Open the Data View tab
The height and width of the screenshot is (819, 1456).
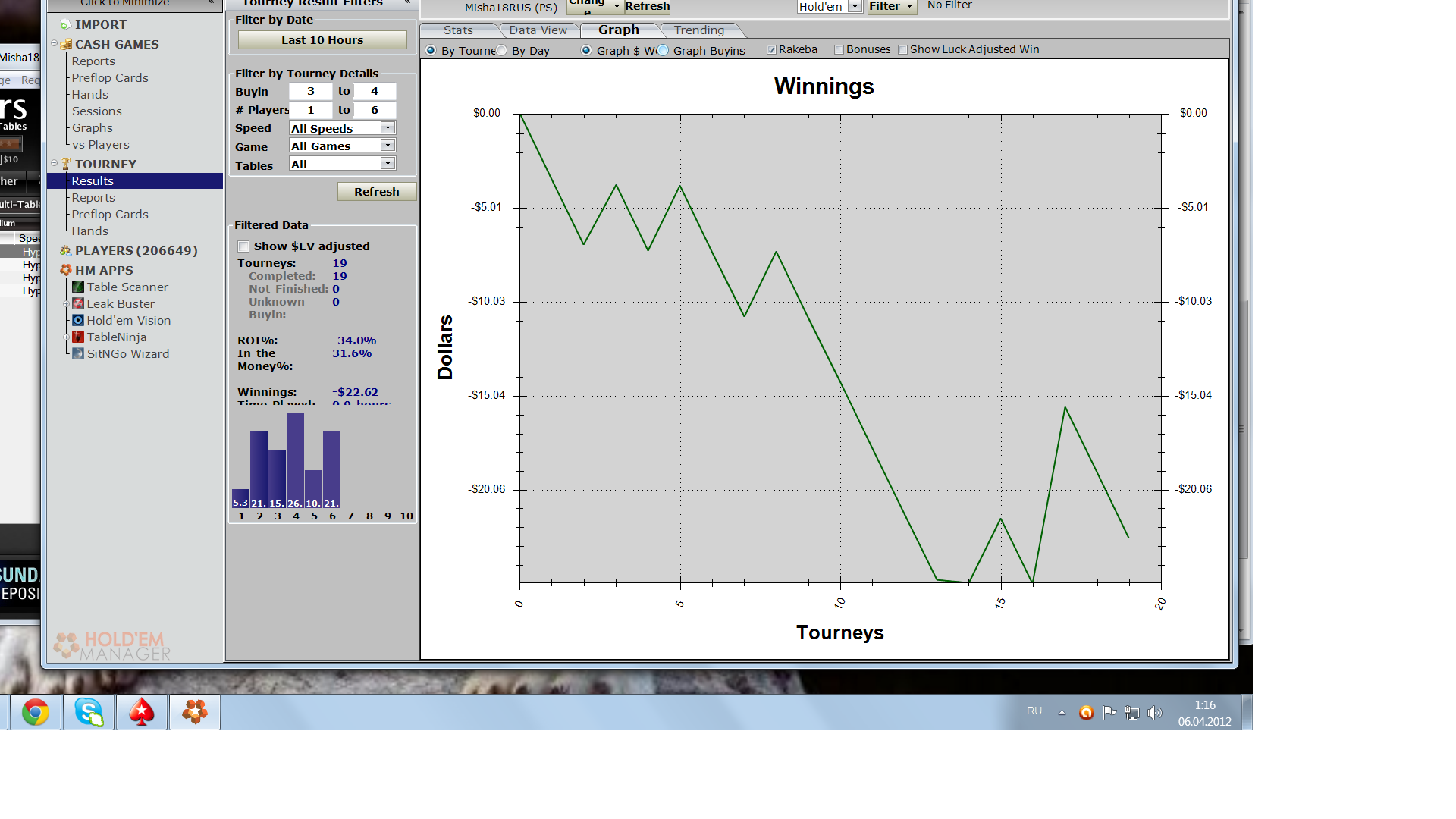[x=538, y=30]
